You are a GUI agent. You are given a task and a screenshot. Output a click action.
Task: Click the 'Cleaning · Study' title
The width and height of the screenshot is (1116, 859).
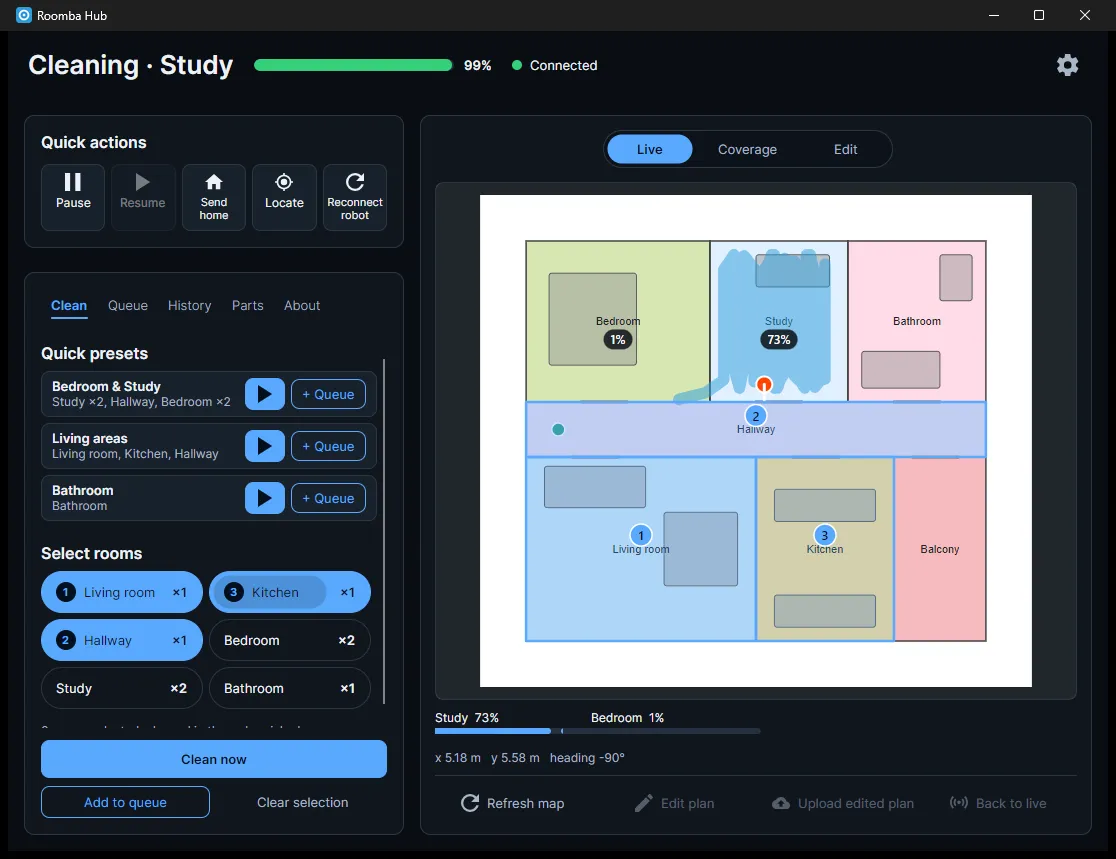click(130, 65)
